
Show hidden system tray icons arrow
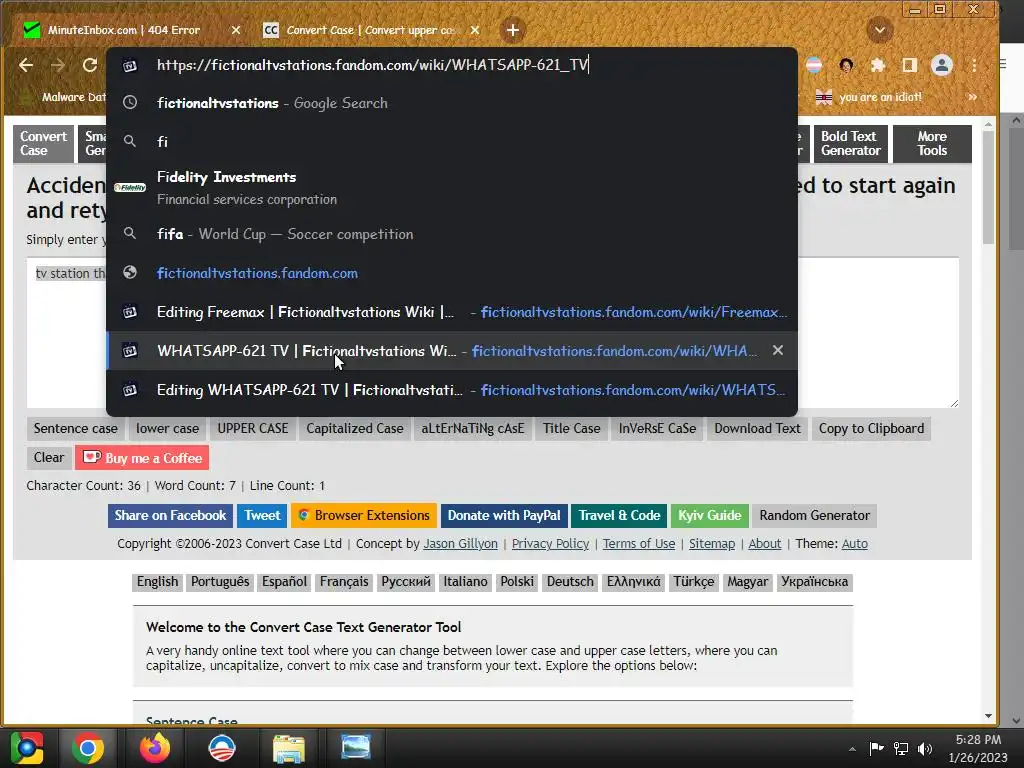[852, 748]
